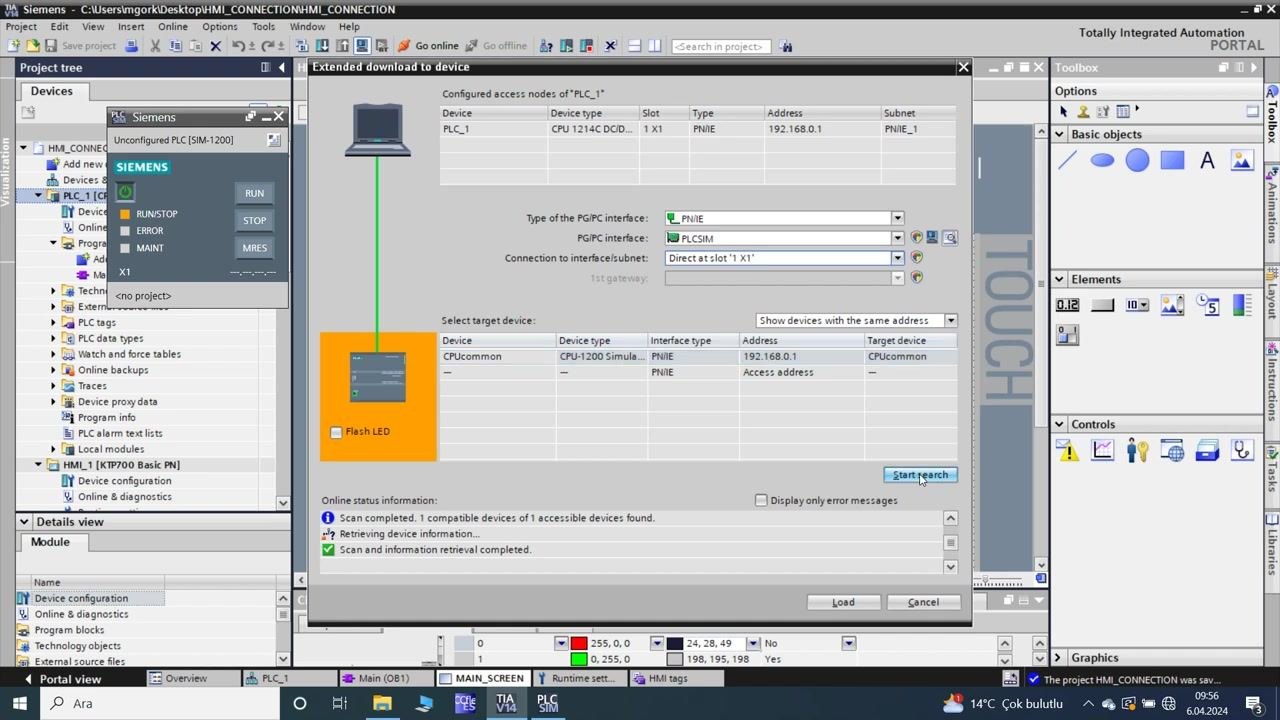Viewport: 1280px width, 720px height.
Task: Switch to MAIN_SCREEN editor tab
Action: click(482, 678)
